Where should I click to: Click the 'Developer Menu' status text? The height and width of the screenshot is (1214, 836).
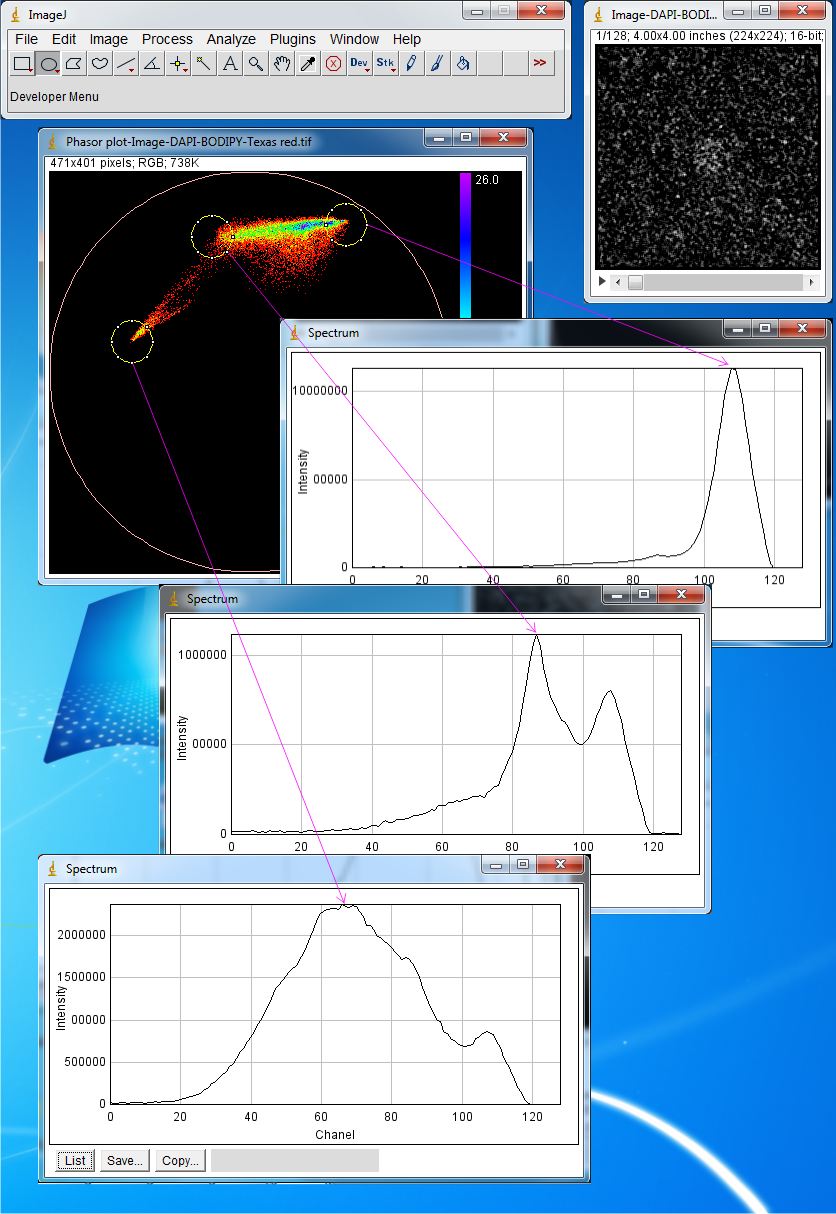[55, 97]
